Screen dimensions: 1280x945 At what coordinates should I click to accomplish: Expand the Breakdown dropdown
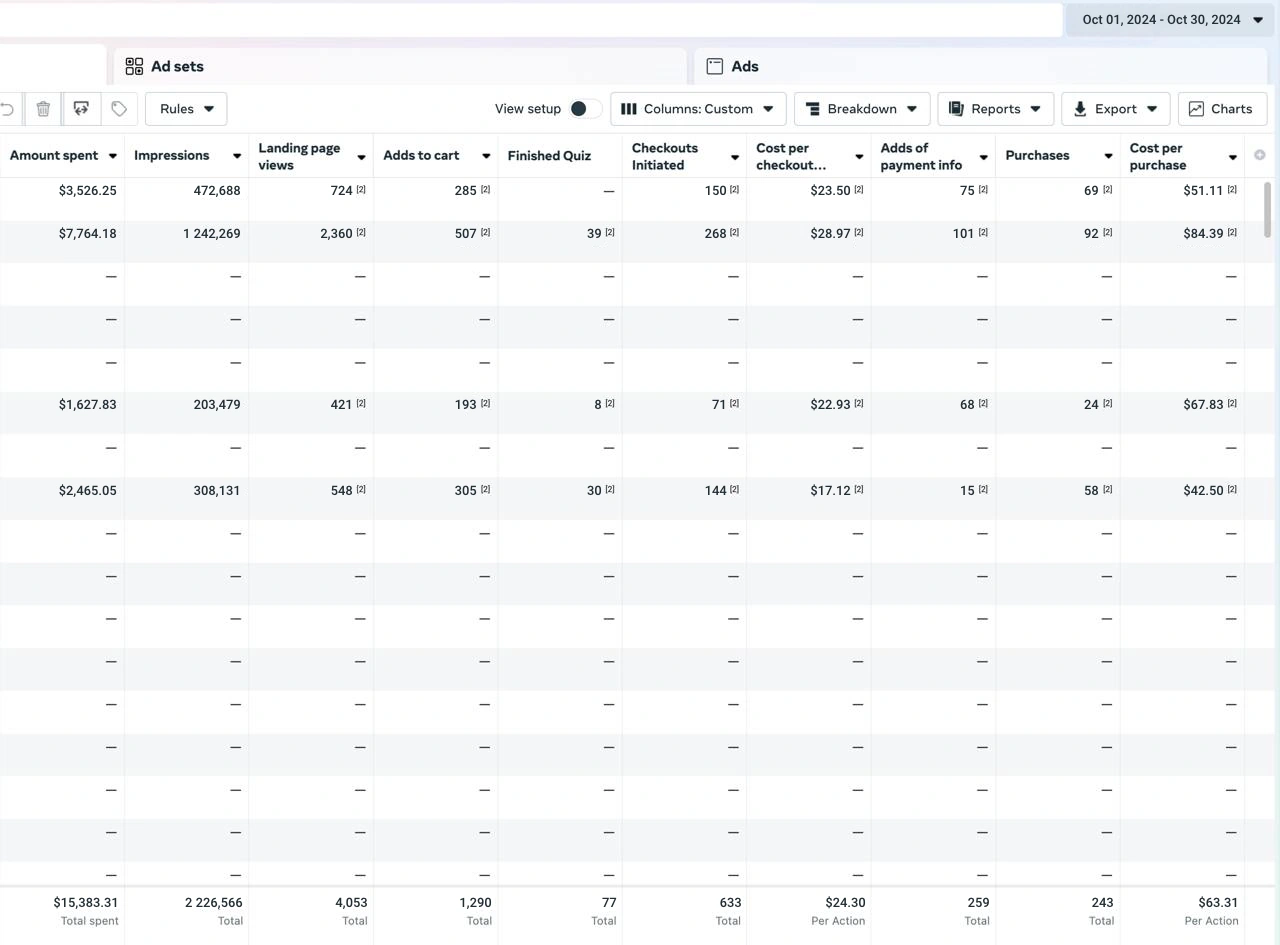(x=861, y=109)
